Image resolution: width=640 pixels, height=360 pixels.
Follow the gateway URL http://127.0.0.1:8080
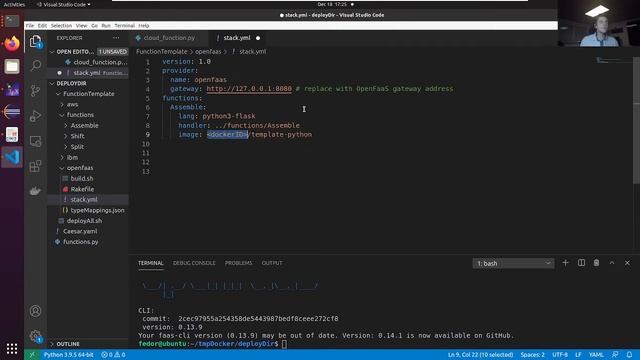pos(249,89)
